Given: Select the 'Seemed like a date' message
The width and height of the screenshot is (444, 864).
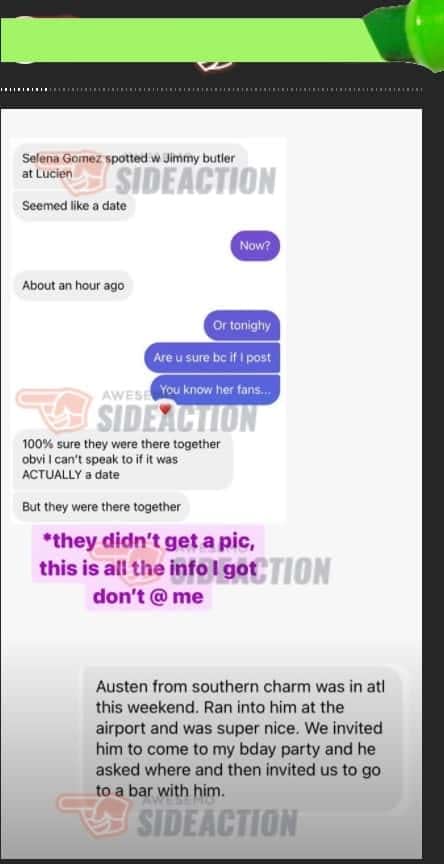Looking at the screenshot, I should pos(74,206).
